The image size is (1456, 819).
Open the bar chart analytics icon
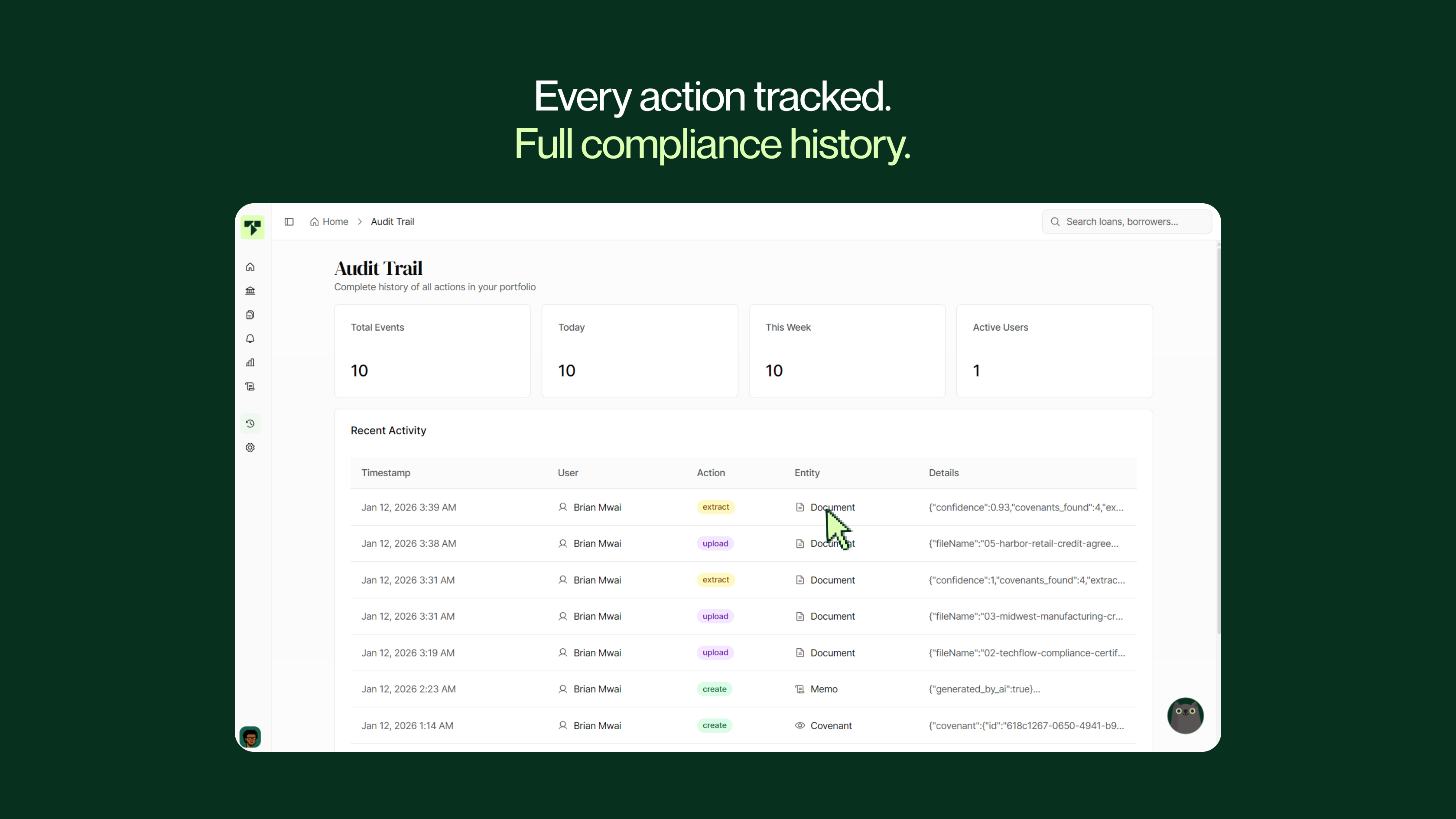coord(250,362)
